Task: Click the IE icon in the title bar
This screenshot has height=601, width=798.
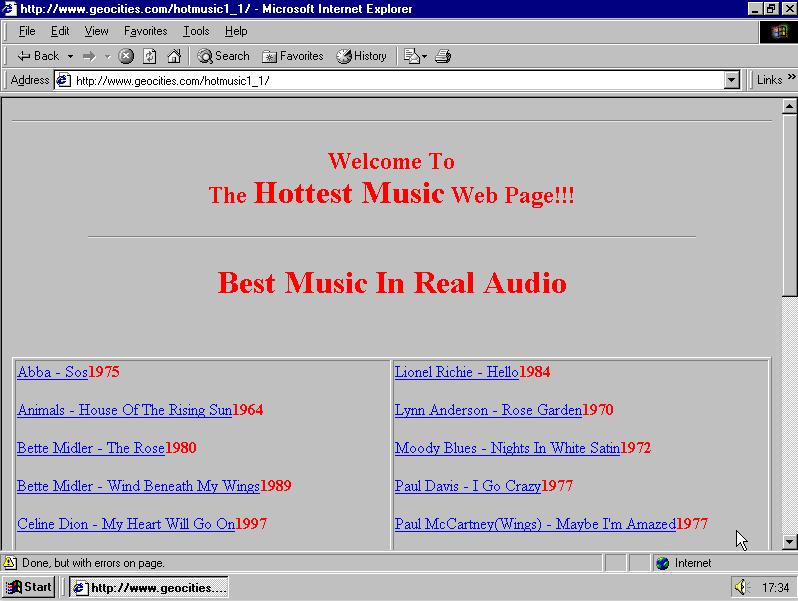Action: [10, 9]
